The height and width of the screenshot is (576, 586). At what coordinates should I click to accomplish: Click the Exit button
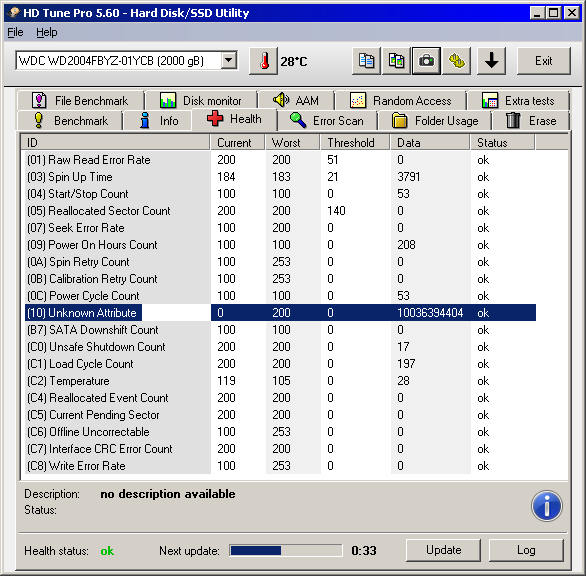(543, 61)
